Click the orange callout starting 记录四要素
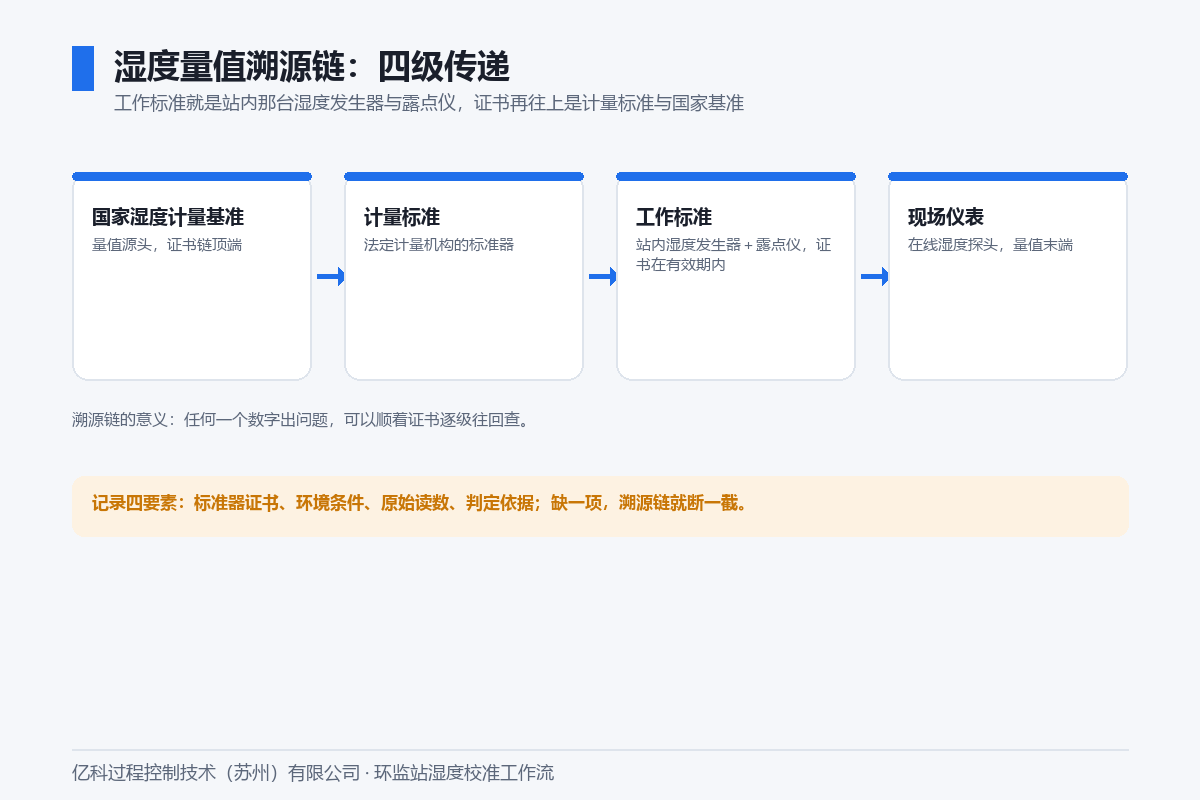The image size is (1200, 800). 600,506
